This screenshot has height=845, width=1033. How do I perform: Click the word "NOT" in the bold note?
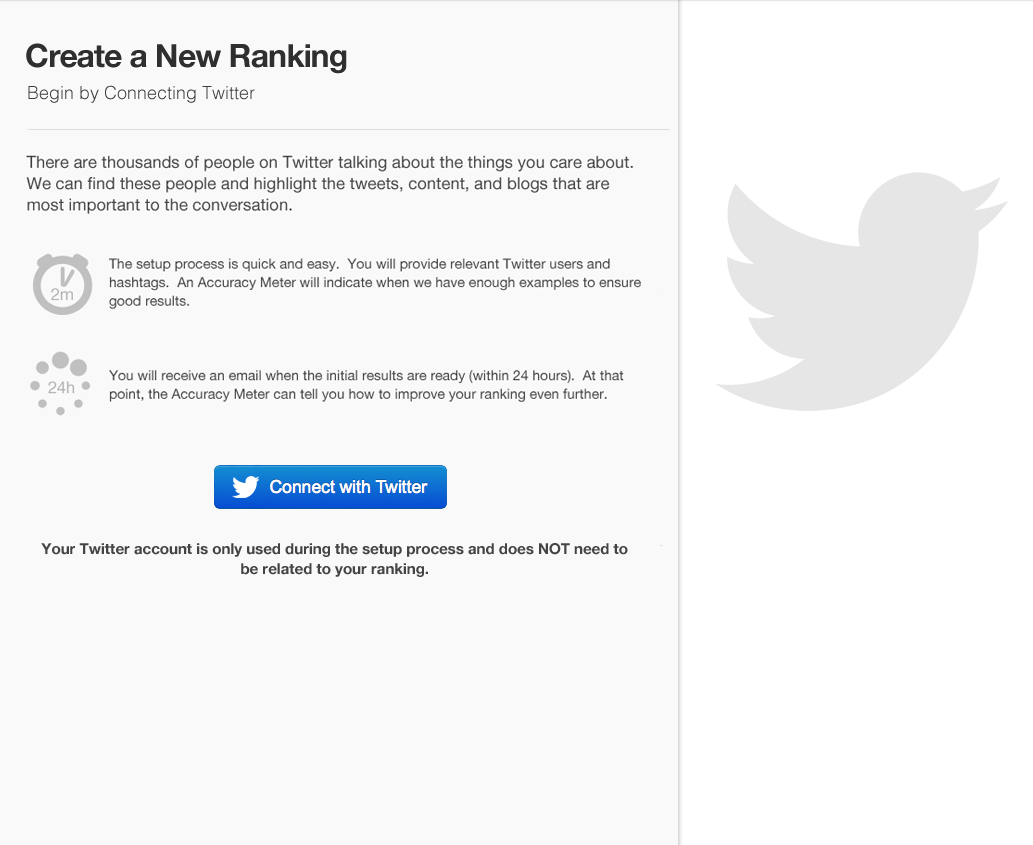(x=557, y=549)
